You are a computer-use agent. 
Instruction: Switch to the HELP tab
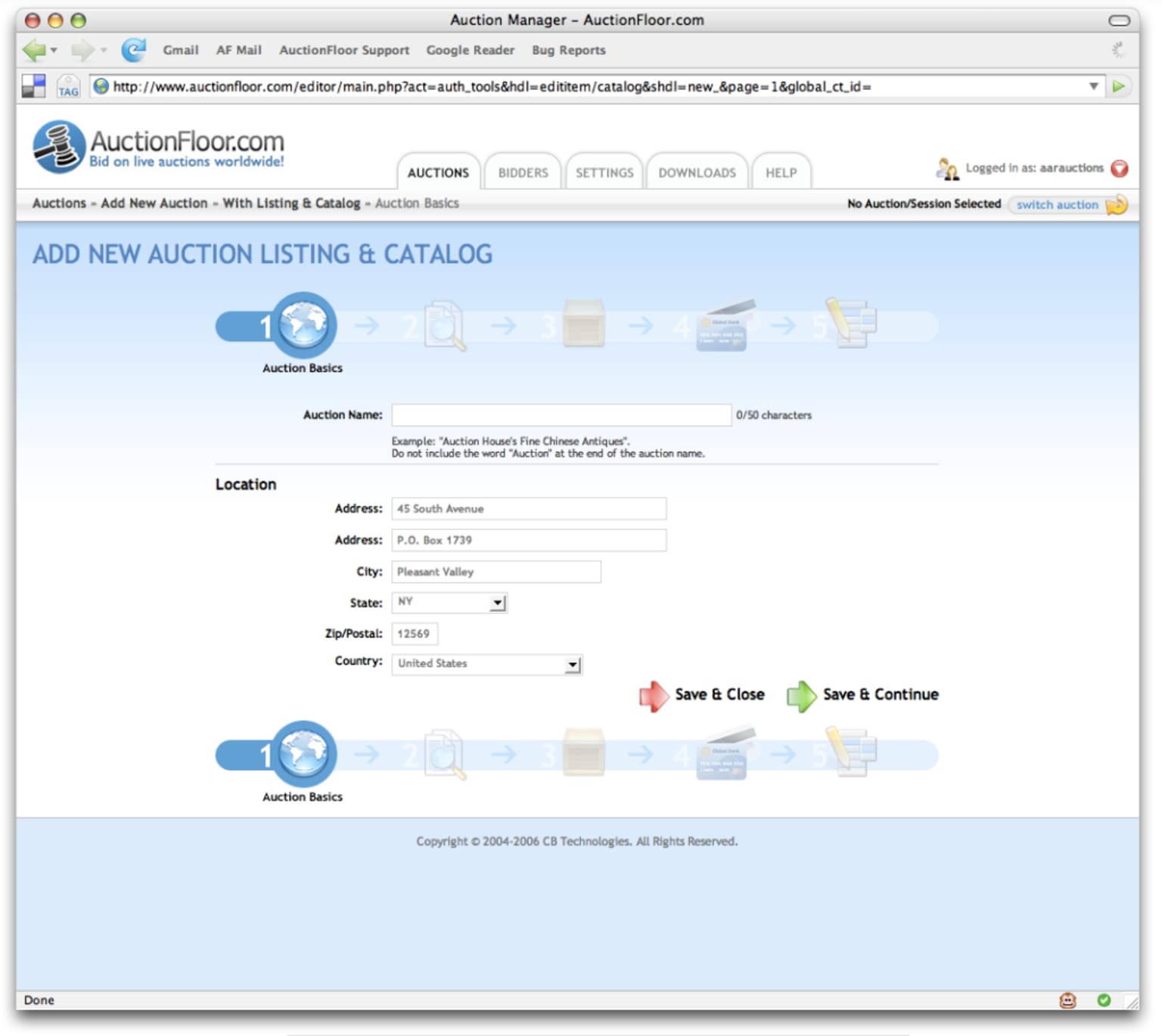pyautogui.click(x=781, y=172)
